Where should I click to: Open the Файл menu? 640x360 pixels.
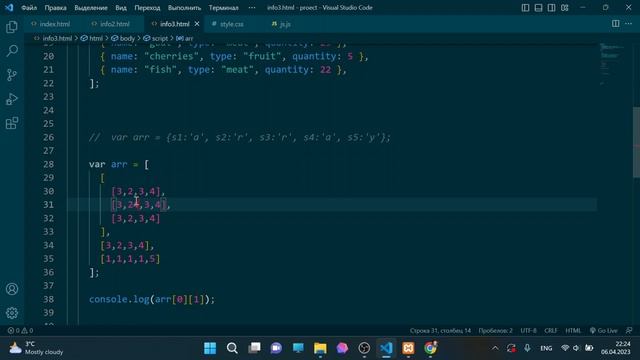click(x=29, y=7)
